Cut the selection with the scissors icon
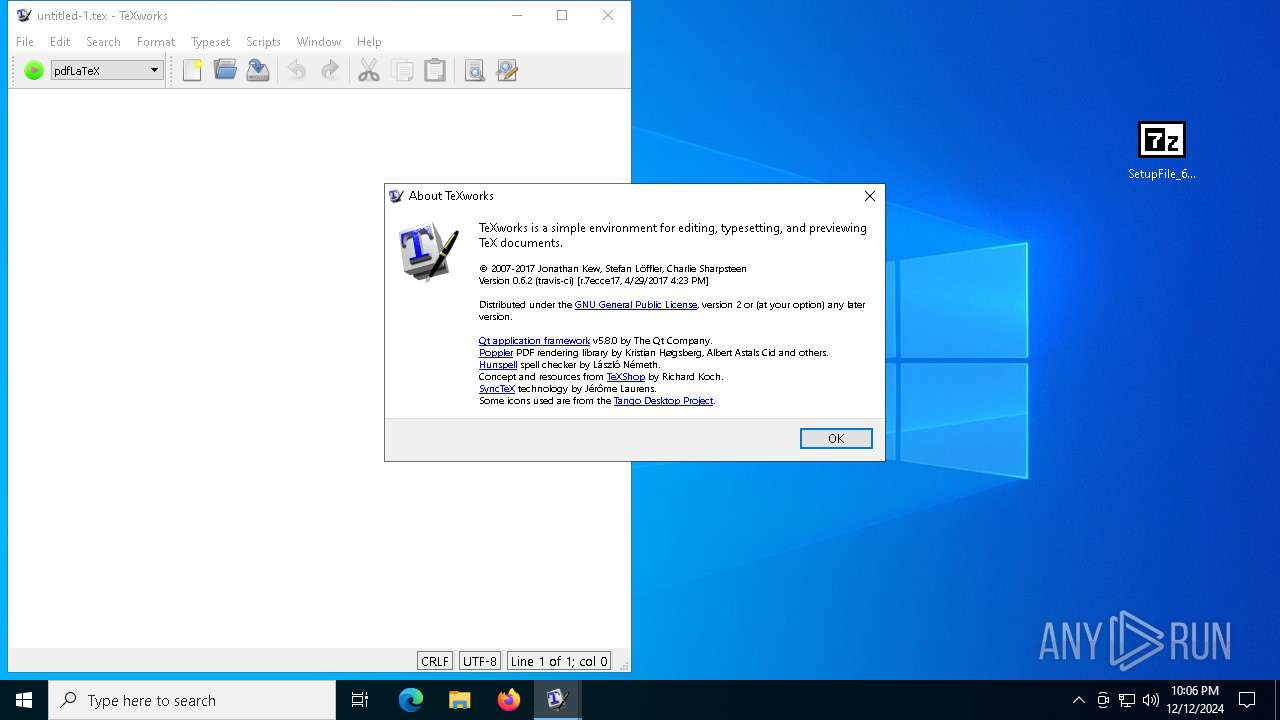Viewport: 1280px width, 720px height. (x=369, y=70)
